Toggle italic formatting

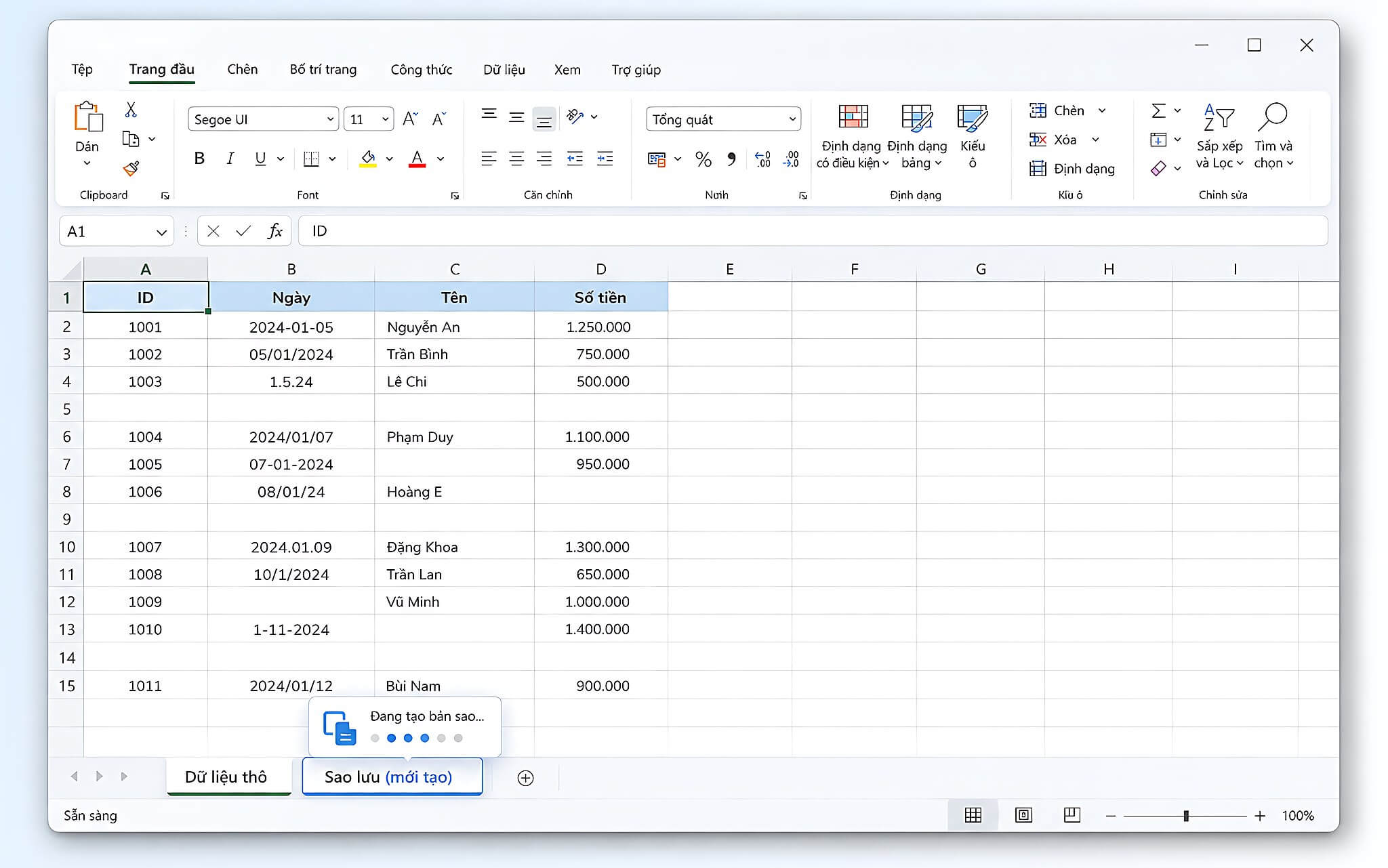click(230, 159)
